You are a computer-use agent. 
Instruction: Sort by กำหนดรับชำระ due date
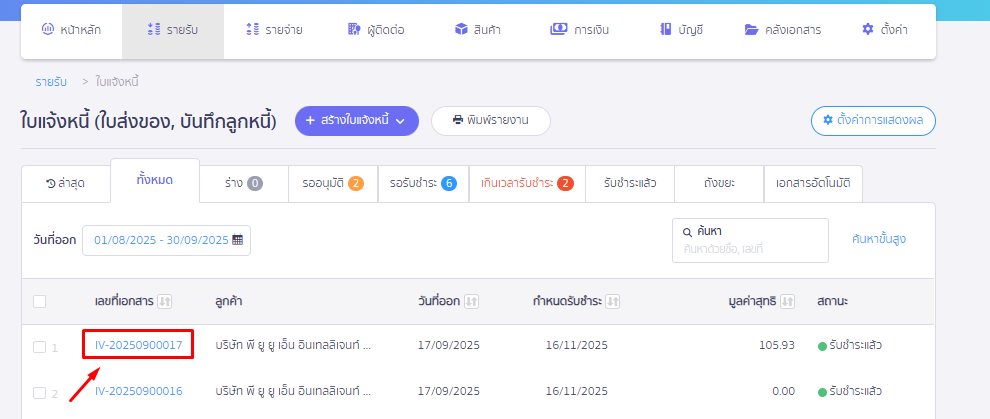(x=613, y=302)
